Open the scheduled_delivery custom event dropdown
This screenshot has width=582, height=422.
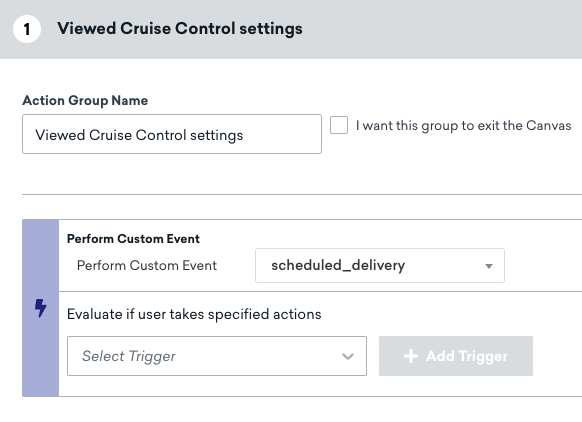(x=380, y=265)
